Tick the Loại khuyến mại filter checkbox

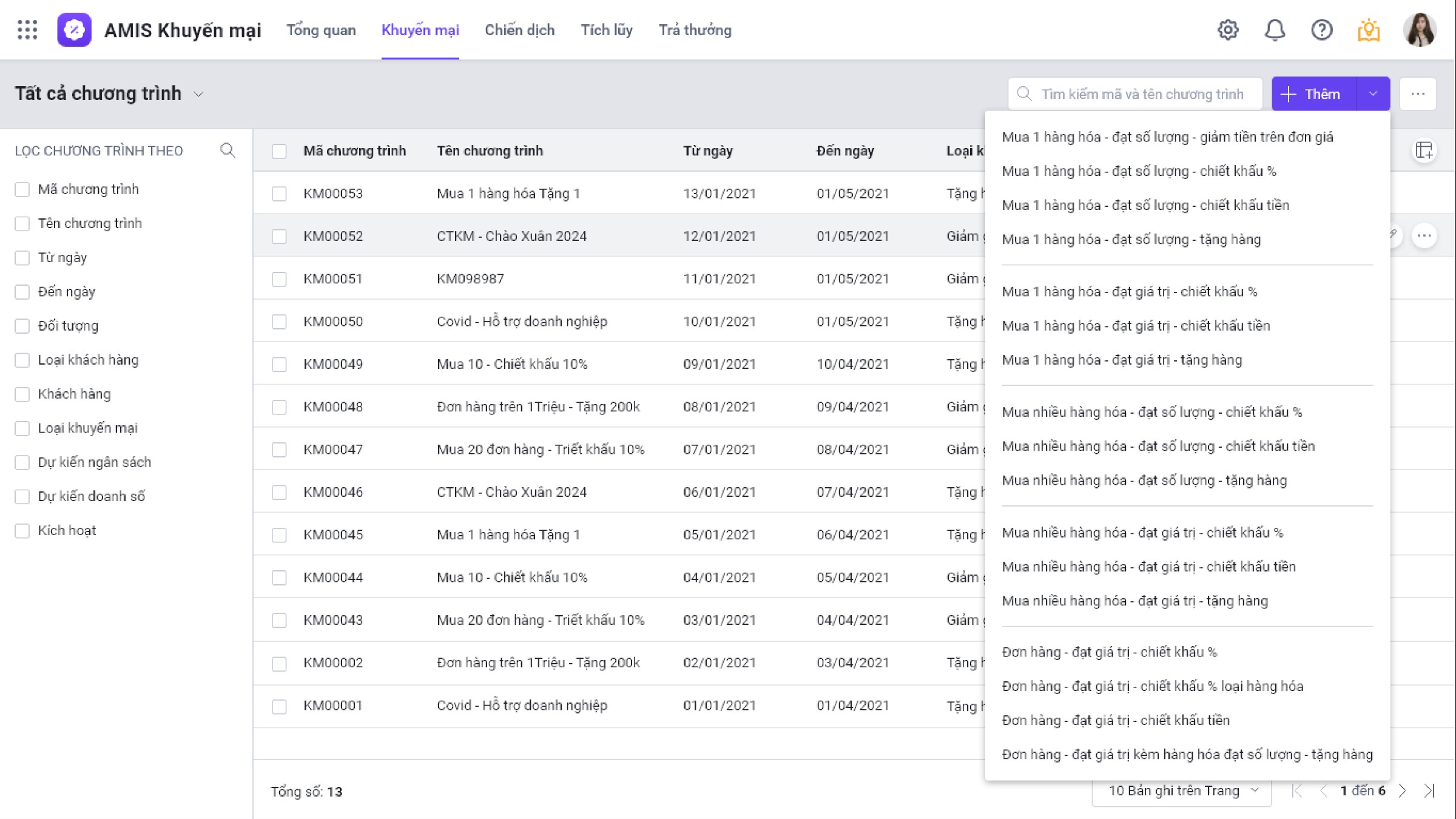[x=22, y=428]
